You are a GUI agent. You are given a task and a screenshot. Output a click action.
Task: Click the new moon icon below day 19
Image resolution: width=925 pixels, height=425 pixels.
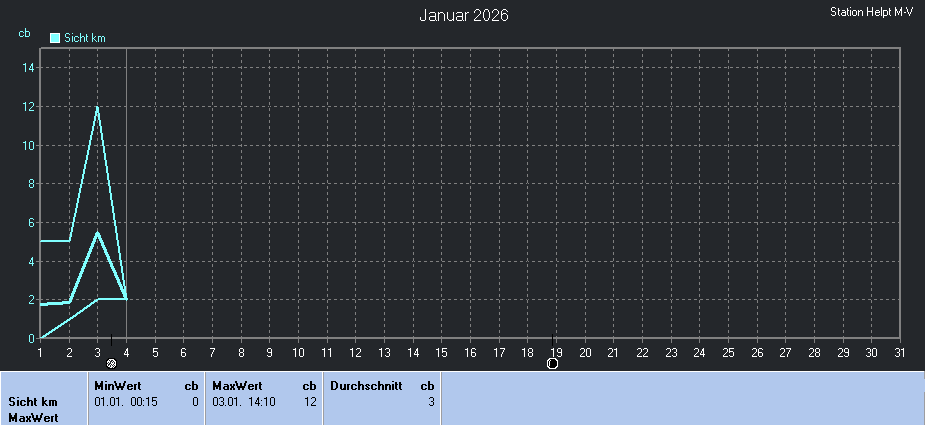coord(552,363)
